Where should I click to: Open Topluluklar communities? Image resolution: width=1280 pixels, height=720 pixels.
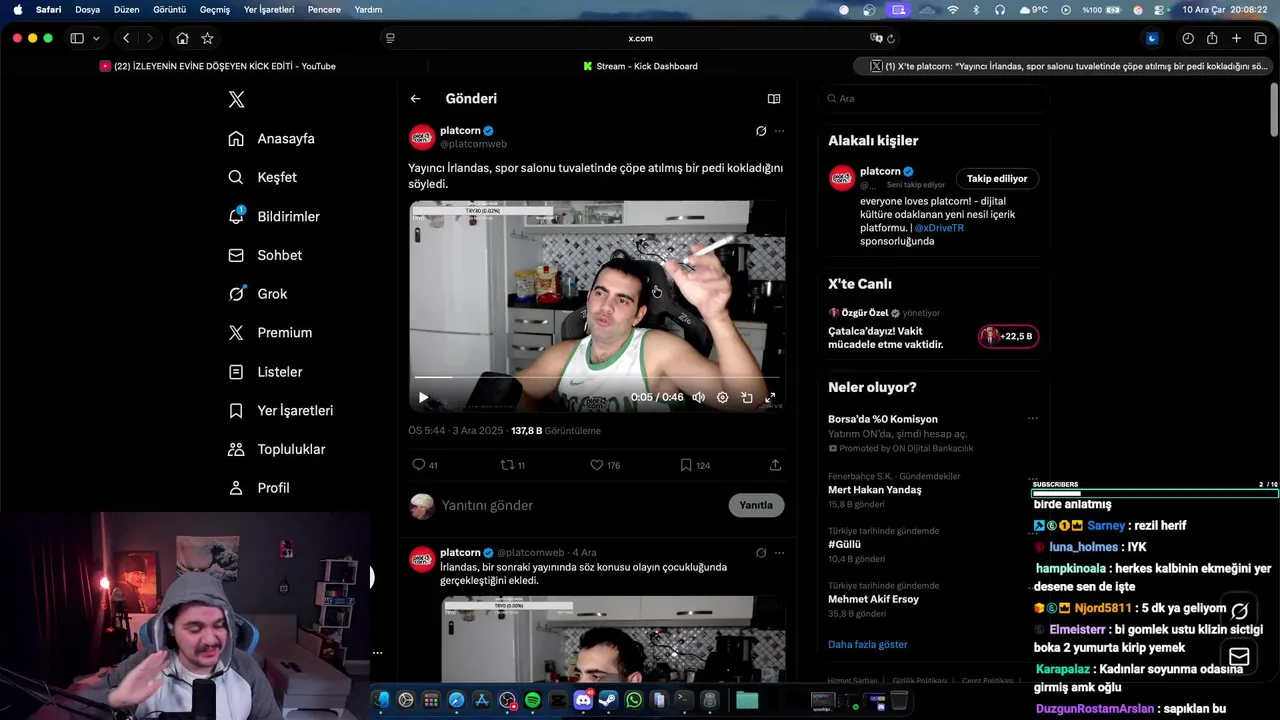pyautogui.click(x=276, y=449)
